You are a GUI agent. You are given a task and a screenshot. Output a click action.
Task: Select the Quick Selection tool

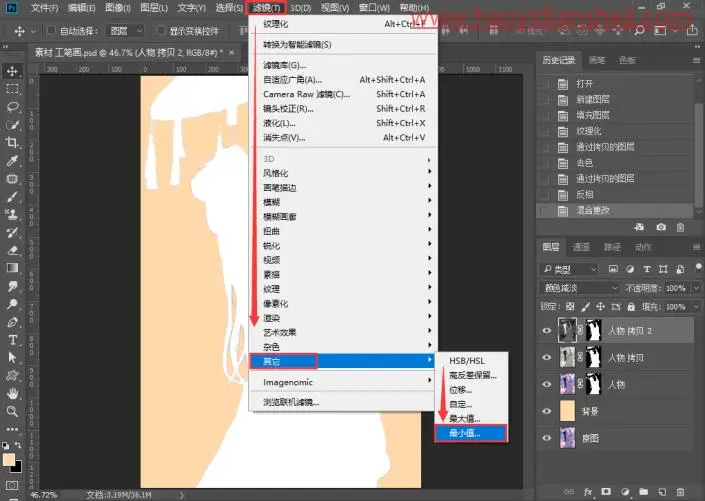(x=12, y=125)
